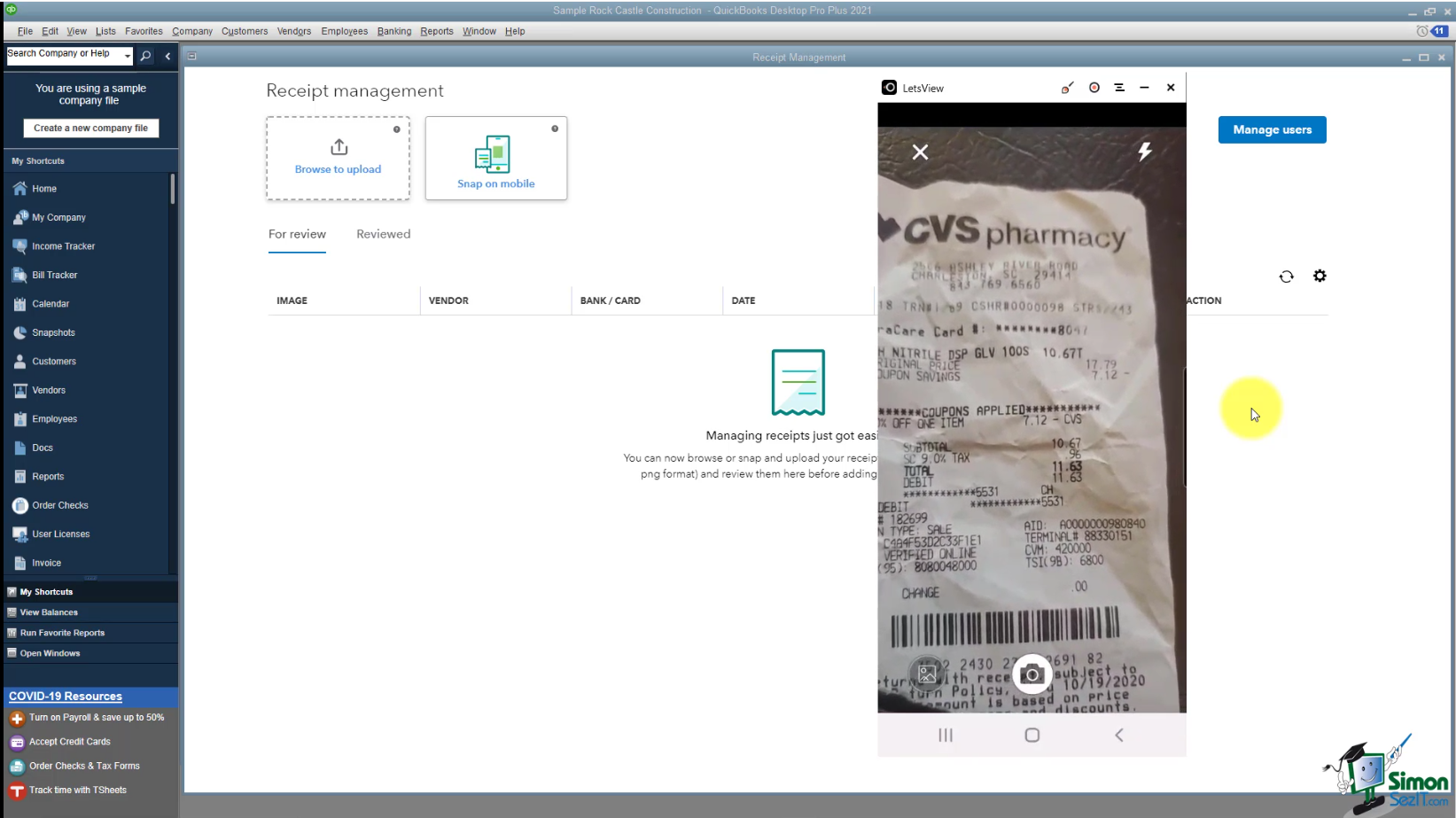Select the camera shutter button on the phone screen
This screenshot has width=1456, height=818.
1032,674
